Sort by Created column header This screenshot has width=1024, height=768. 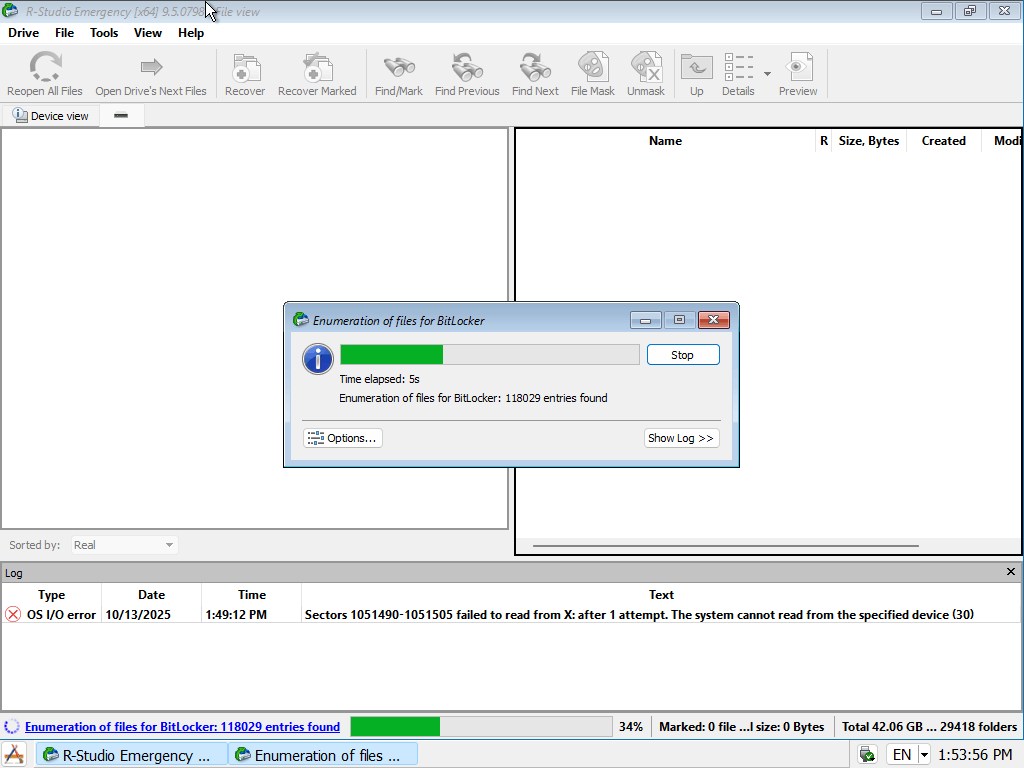pyautogui.click(x=944, y=141)
